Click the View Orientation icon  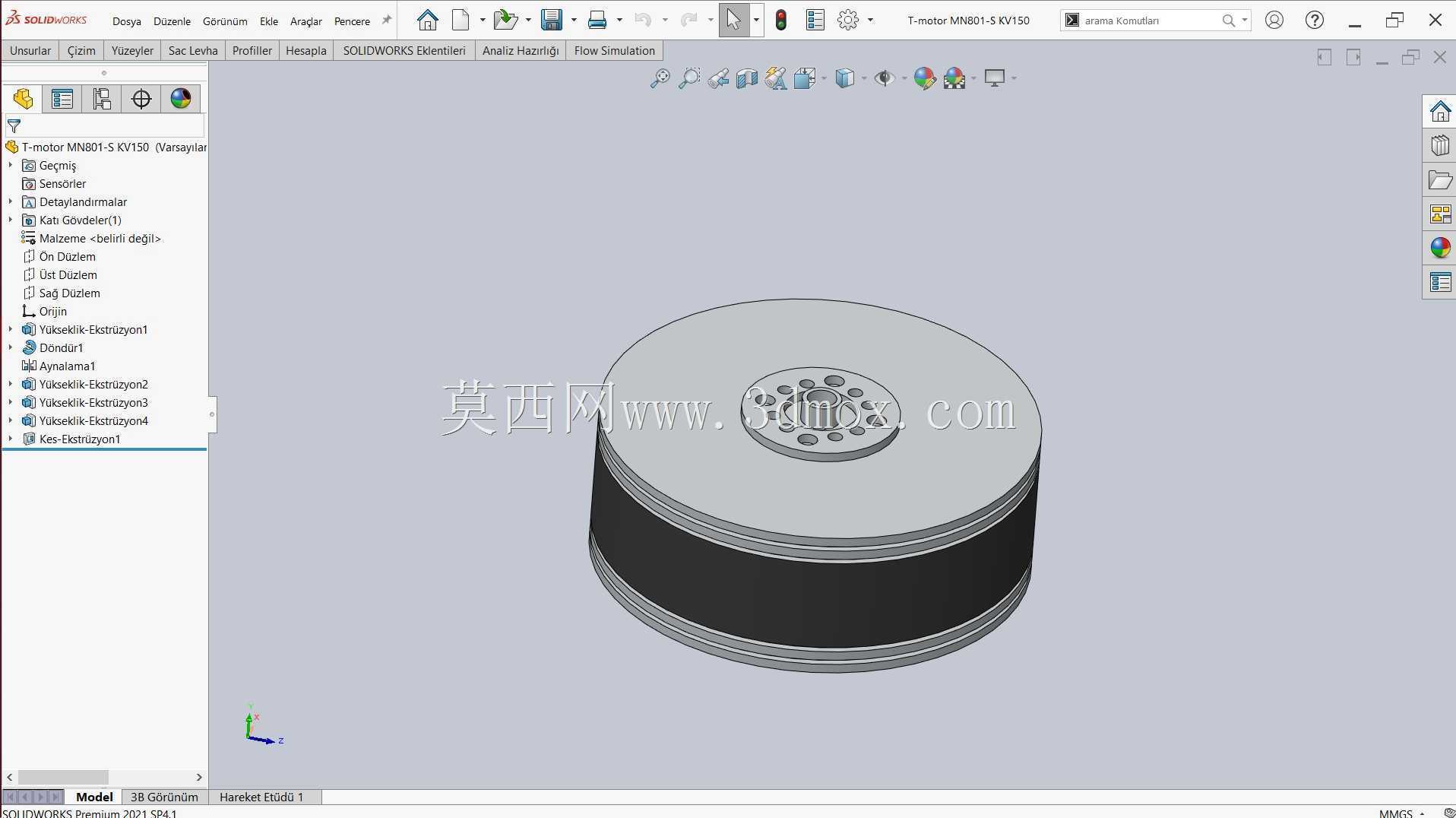coord(805,78)
